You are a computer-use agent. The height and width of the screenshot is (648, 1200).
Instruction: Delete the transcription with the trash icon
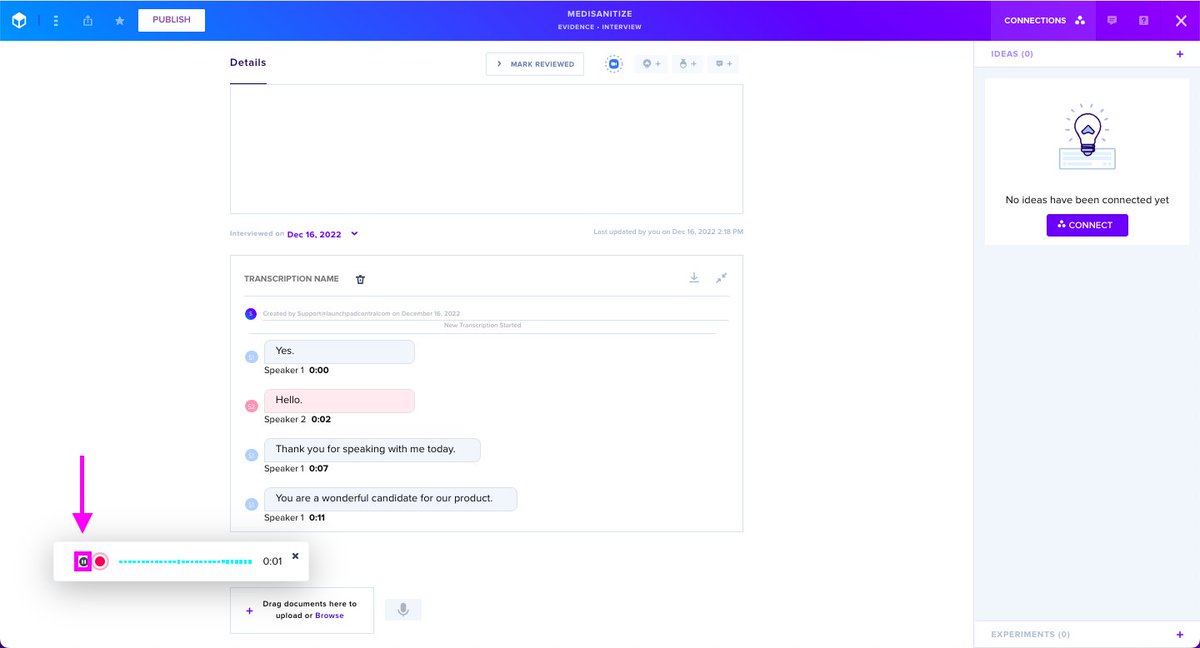coord(360,279)
